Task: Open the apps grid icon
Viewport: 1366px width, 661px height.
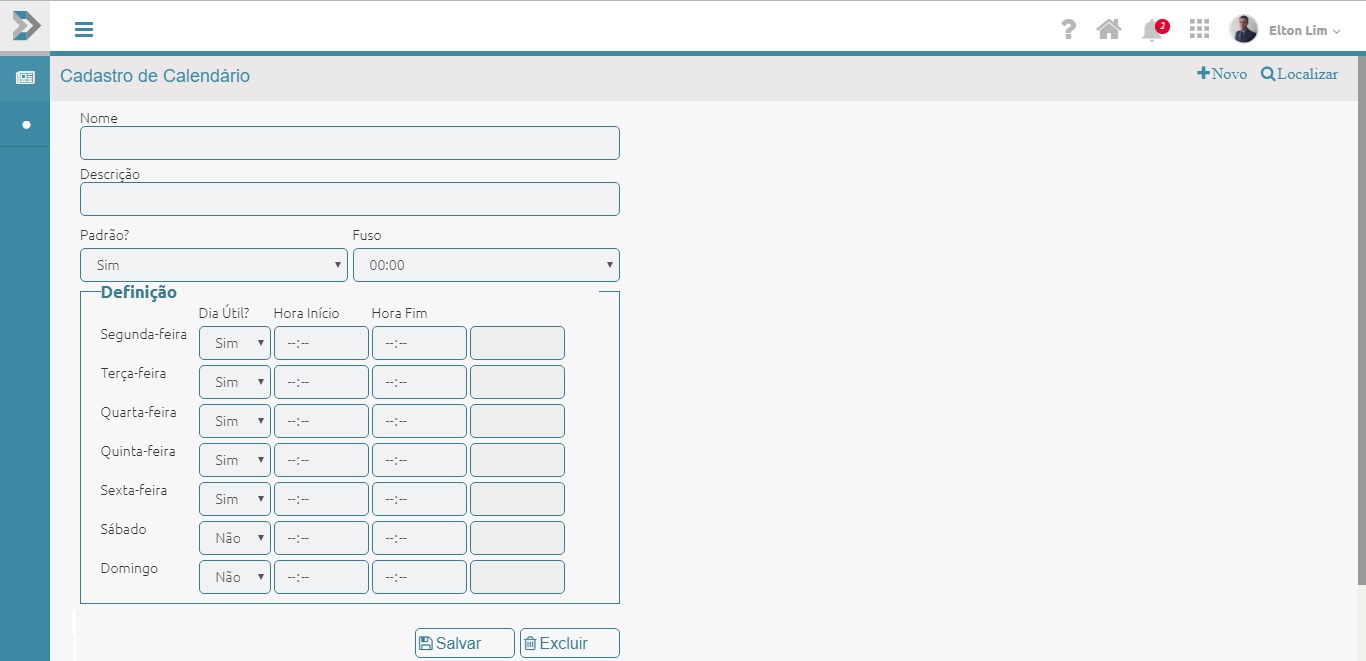Action: coord(1199,29)
